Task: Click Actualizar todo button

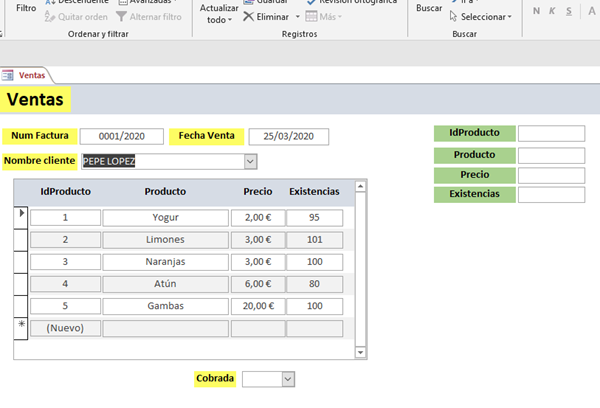Action: [219, 13]
